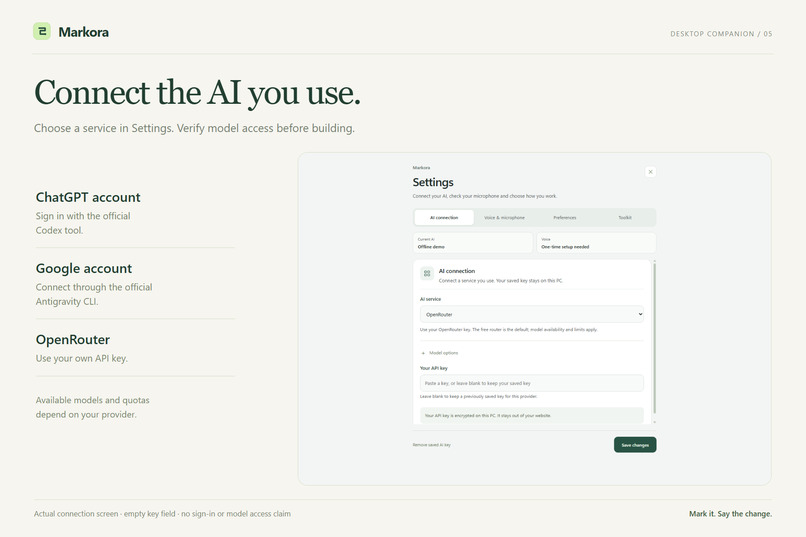Click 'Leave blank to keep a previously saved key' hint
Viewport: 806px width, 537px height.
pos(479,396)
